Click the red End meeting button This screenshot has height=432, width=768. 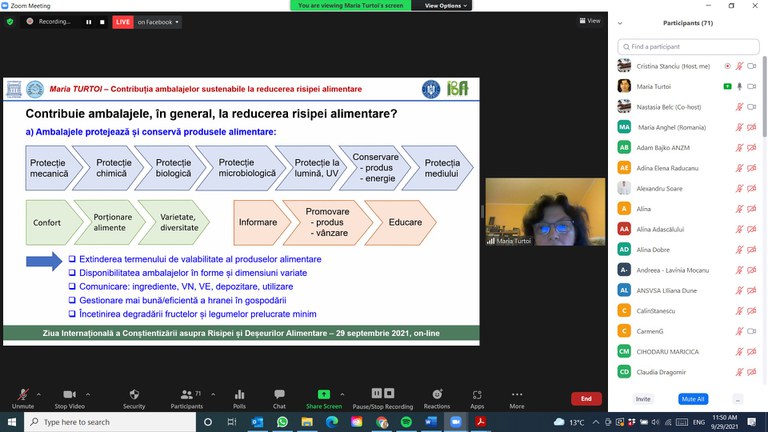[x=586, y=398]
